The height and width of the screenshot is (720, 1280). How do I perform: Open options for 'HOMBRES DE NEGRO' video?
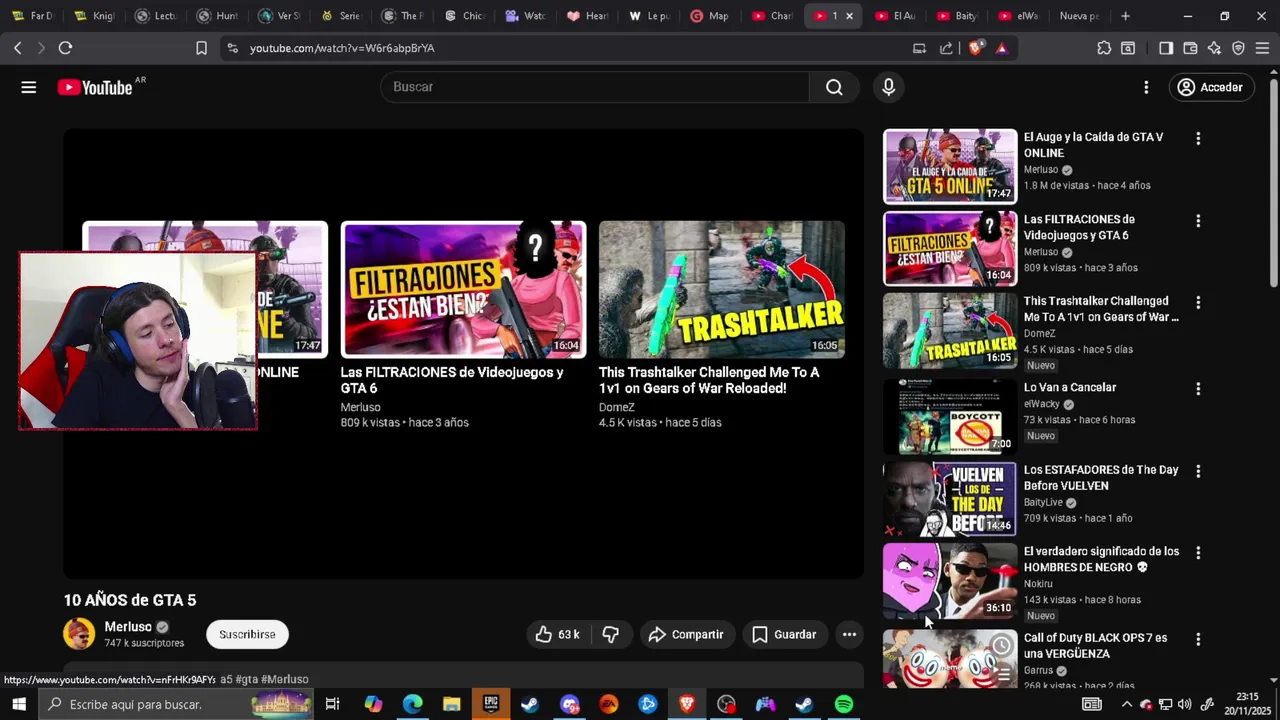point(1198,553)
